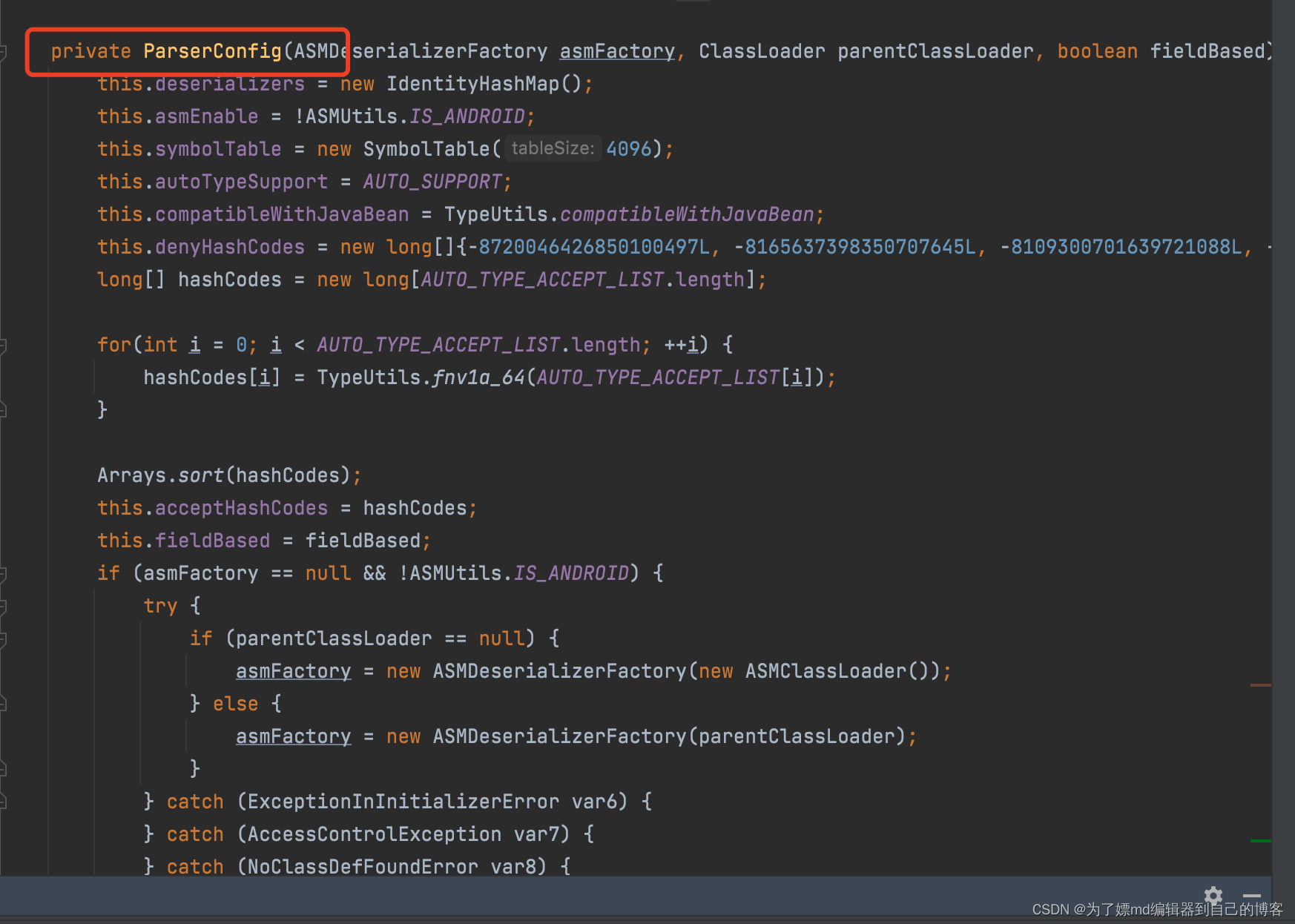The height and width of the screenshot is (924, 1295).
Task: Toggle fold marker beside the else line
Action: tap(4, 704)
